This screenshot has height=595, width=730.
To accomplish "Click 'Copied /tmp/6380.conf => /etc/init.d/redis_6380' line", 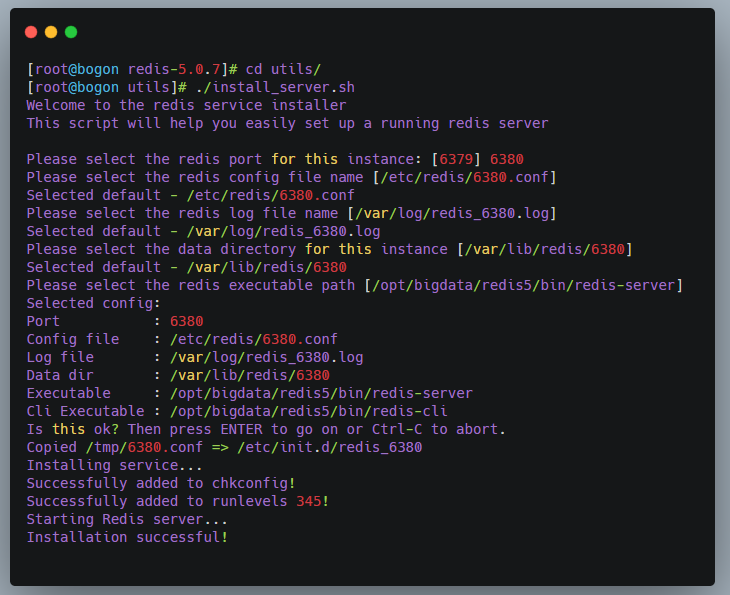I will 224,447.
